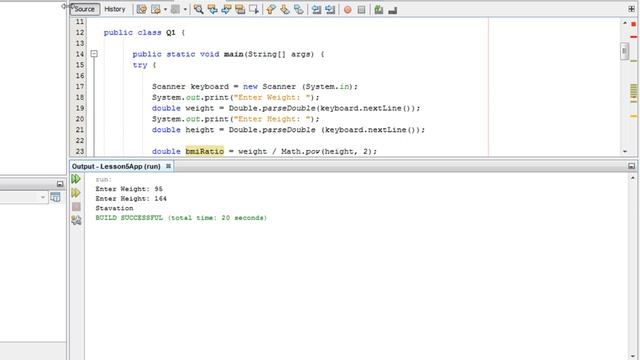Open the left panel combo box dropdown

click(43, 198)
